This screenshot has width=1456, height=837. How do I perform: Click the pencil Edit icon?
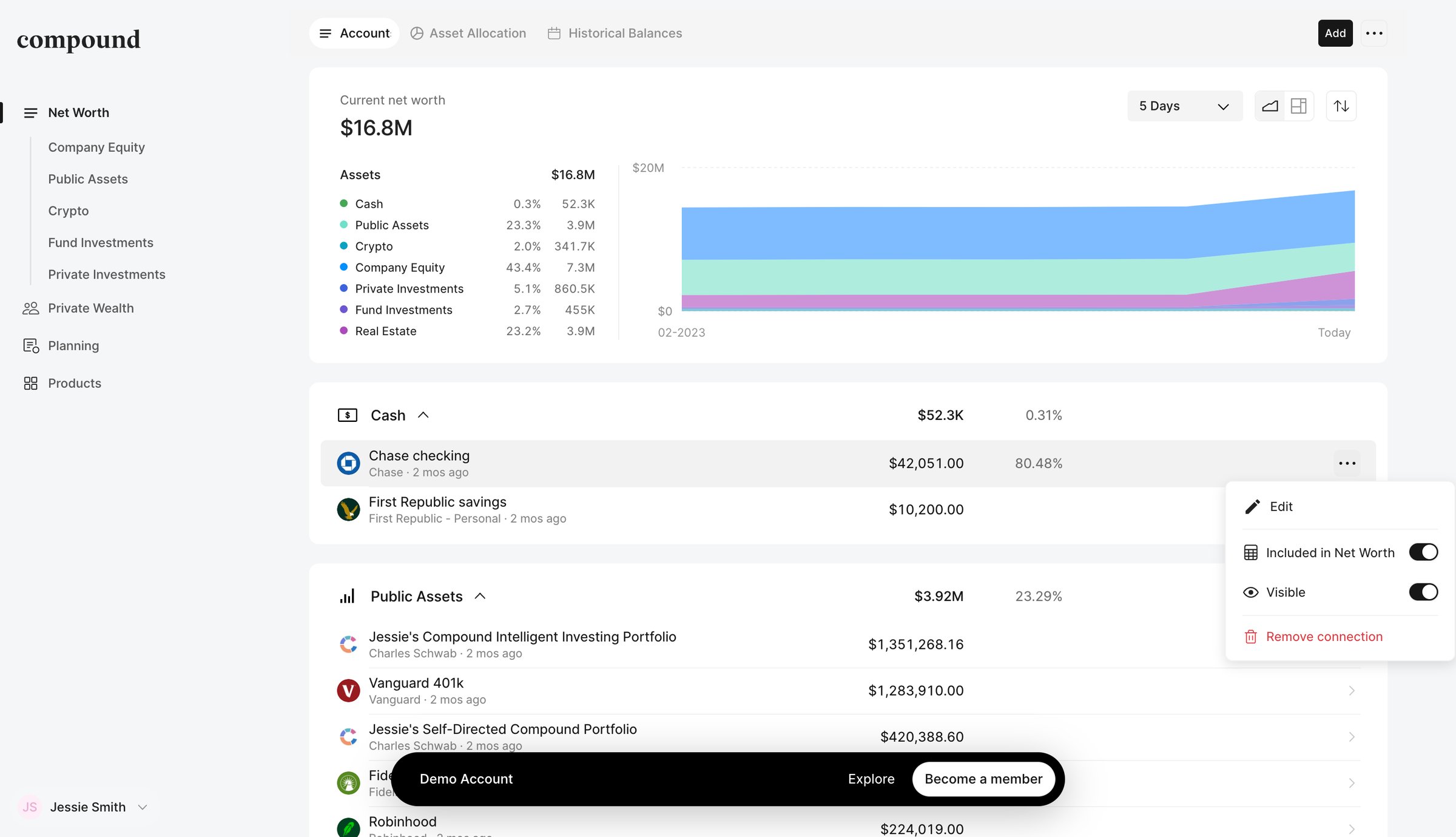coord(1253,507)
